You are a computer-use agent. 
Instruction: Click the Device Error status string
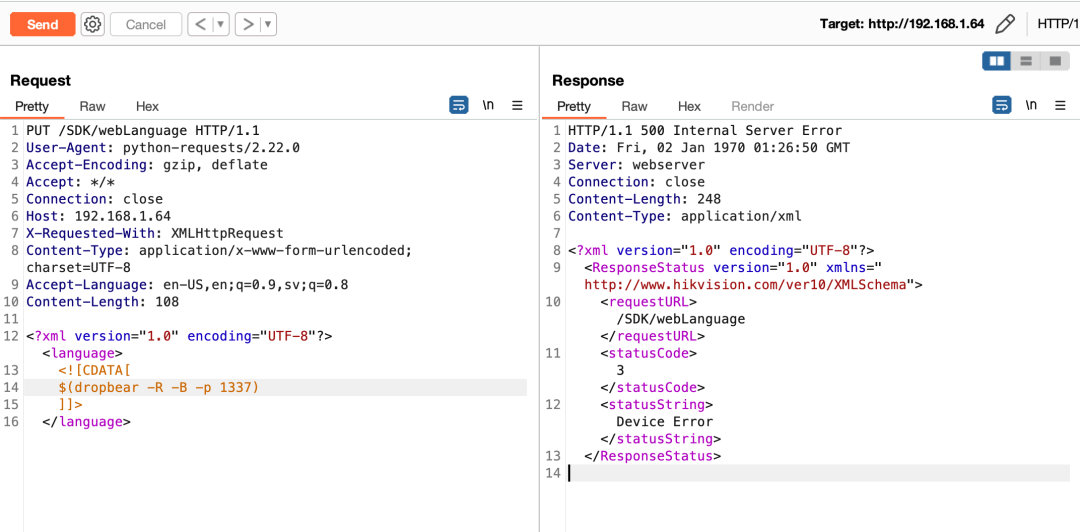pos(664,422)
